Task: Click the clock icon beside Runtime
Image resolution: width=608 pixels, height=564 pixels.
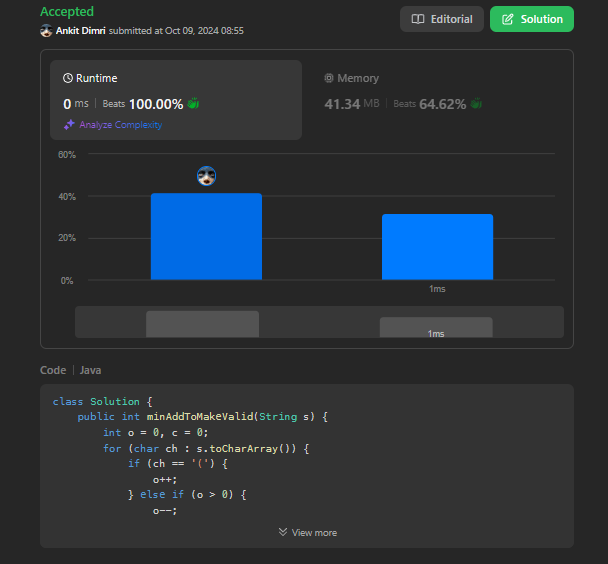Action: [x=68, y=77]
